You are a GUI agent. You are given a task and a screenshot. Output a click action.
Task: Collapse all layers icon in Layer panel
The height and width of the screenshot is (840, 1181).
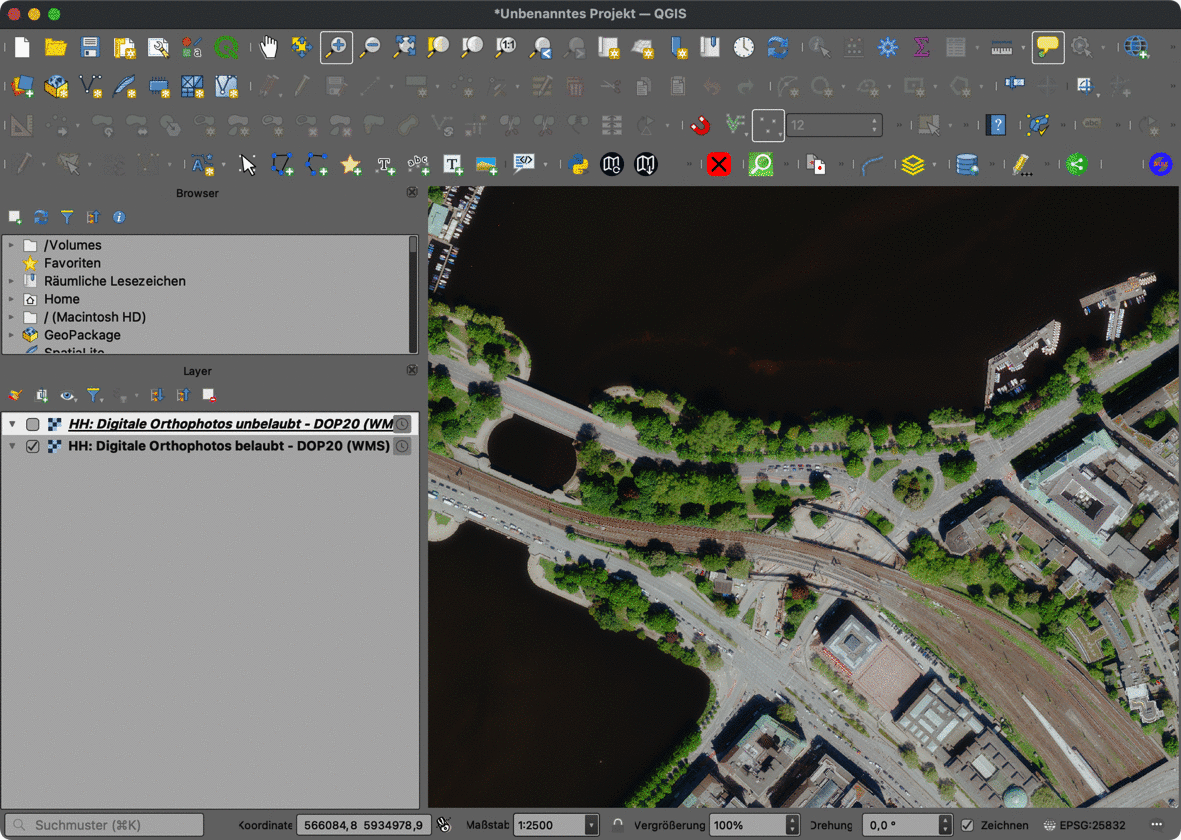click(x=183, y=396)
